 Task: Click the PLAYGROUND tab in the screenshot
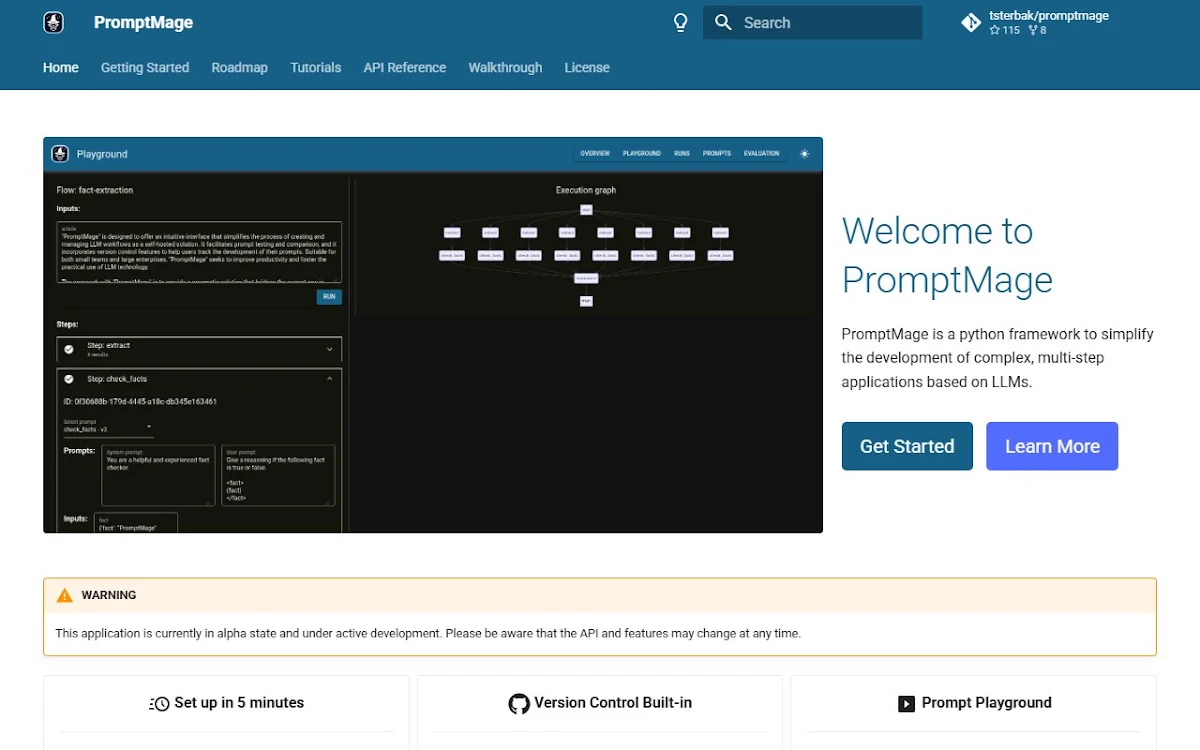pos(642,154)
